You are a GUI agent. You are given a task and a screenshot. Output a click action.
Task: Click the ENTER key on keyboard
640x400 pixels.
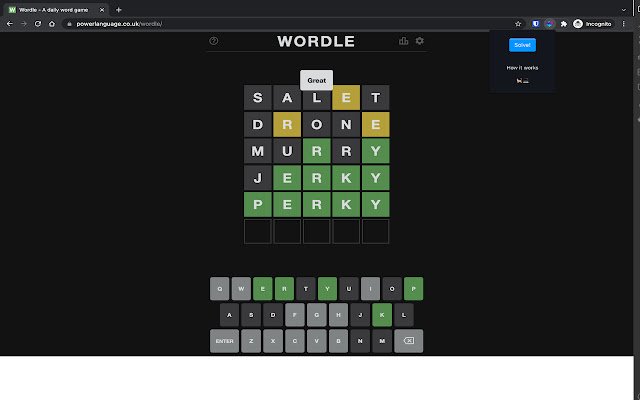(224, 341)
